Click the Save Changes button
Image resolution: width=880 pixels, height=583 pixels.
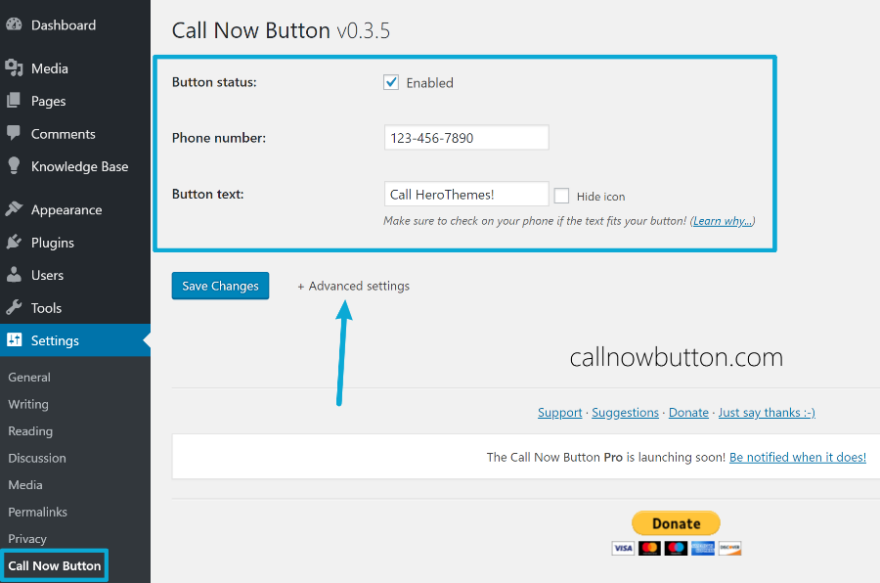(x=220, y=285)
